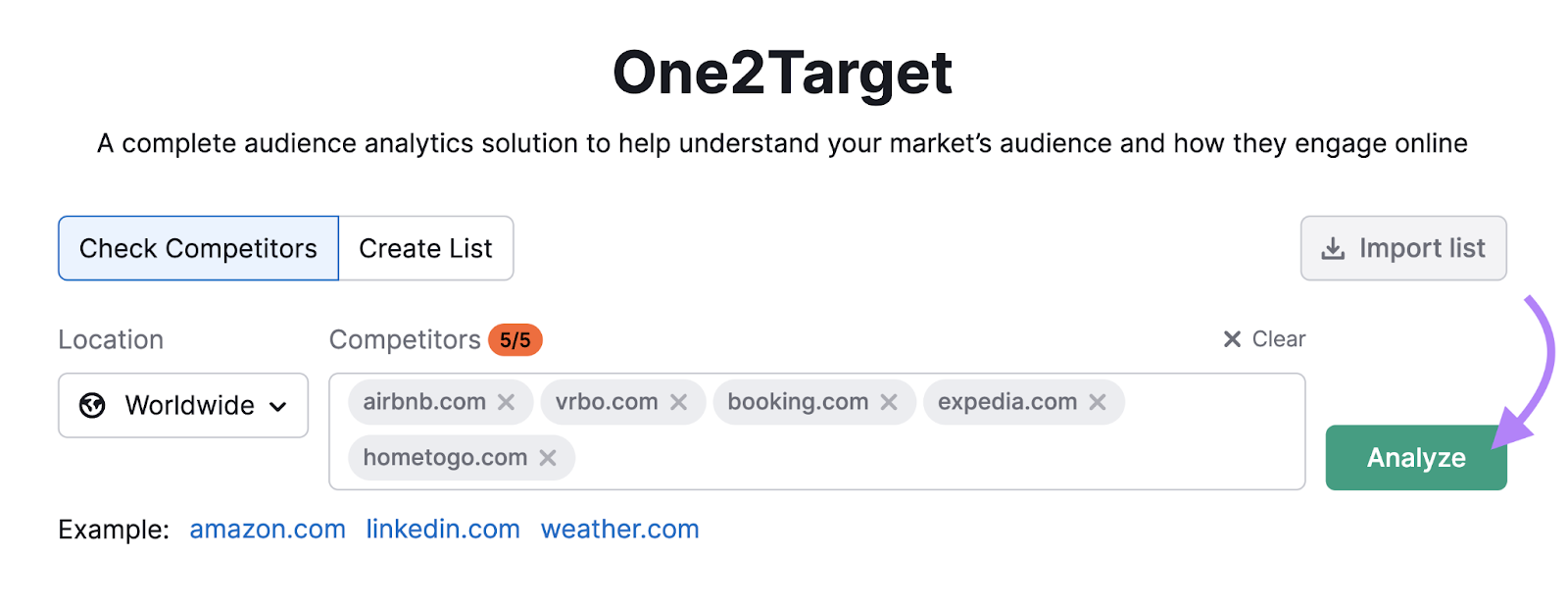The image size is (1568, 607).
Task: Remove hometogo.com from the list
Action: tap(548, 457)
